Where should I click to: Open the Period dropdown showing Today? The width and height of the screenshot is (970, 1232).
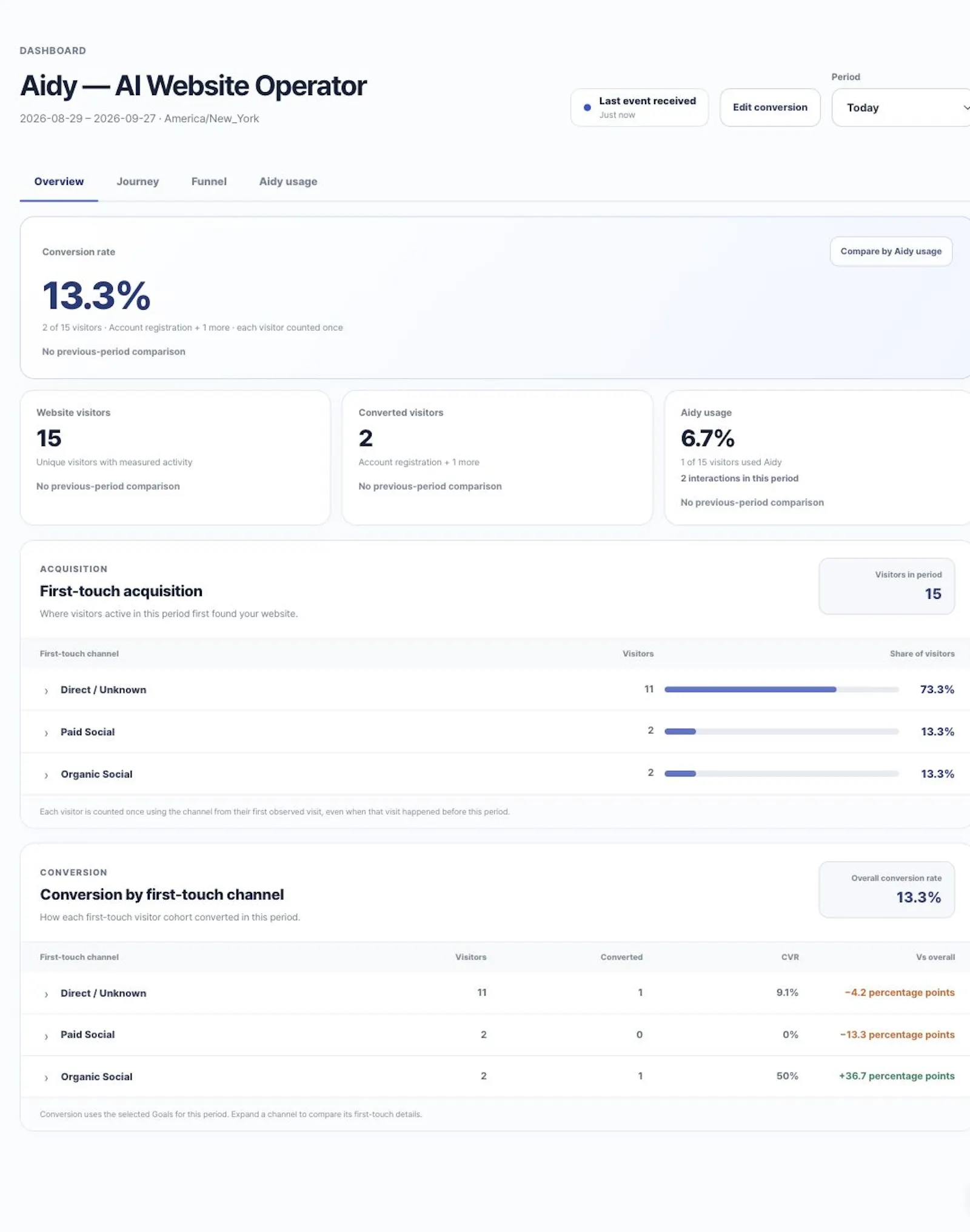click(x=901, y=108)
